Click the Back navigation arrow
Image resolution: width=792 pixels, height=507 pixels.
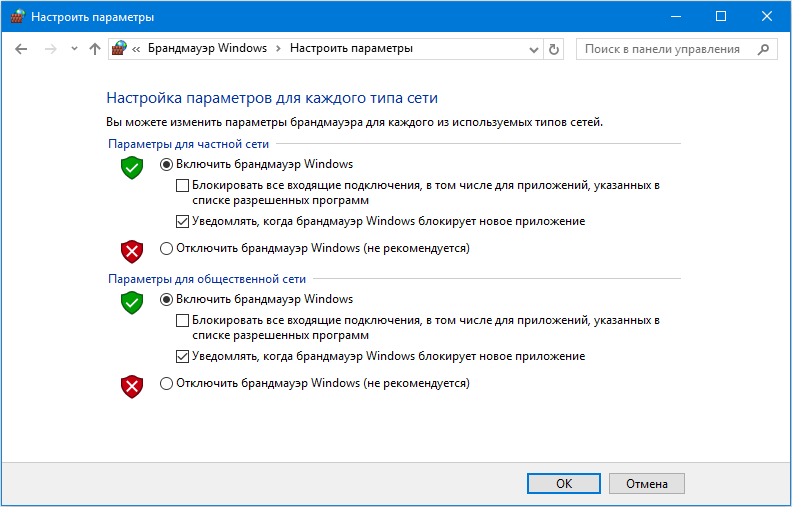click(21, 48)
